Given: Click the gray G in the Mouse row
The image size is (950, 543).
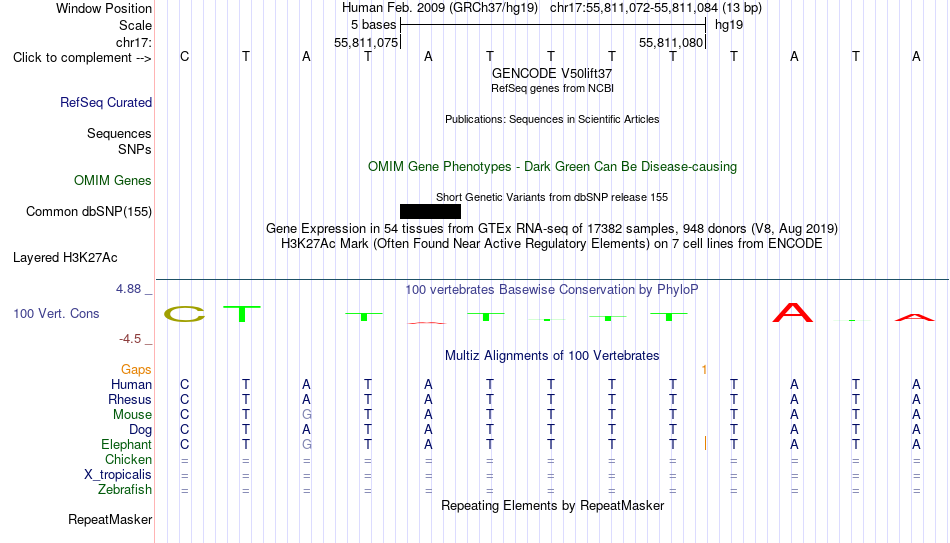Looking at the screenshot, I should tap(307, 415).
